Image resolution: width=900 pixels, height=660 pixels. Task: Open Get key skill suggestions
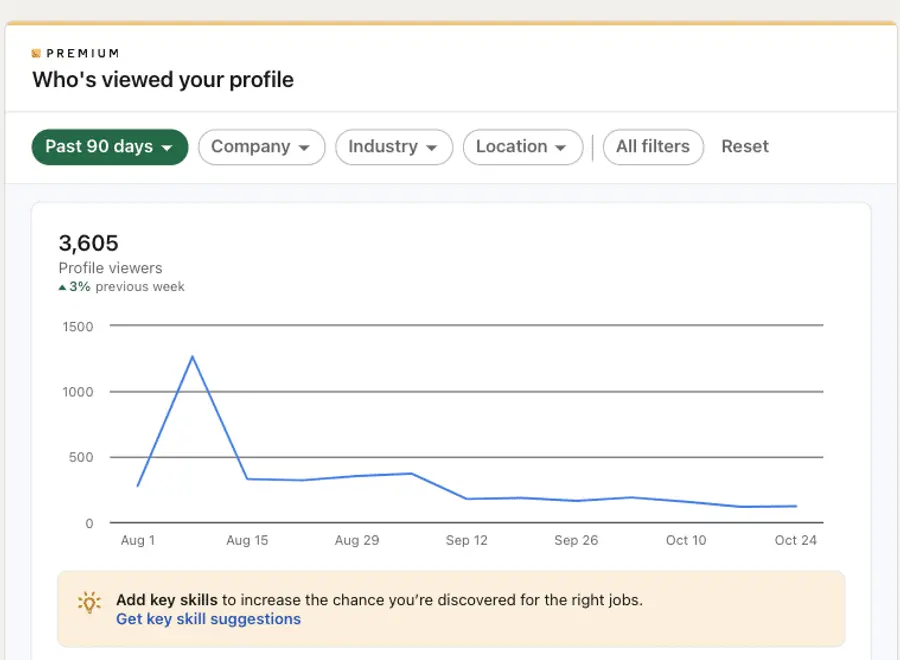click(x=208, y=619)
